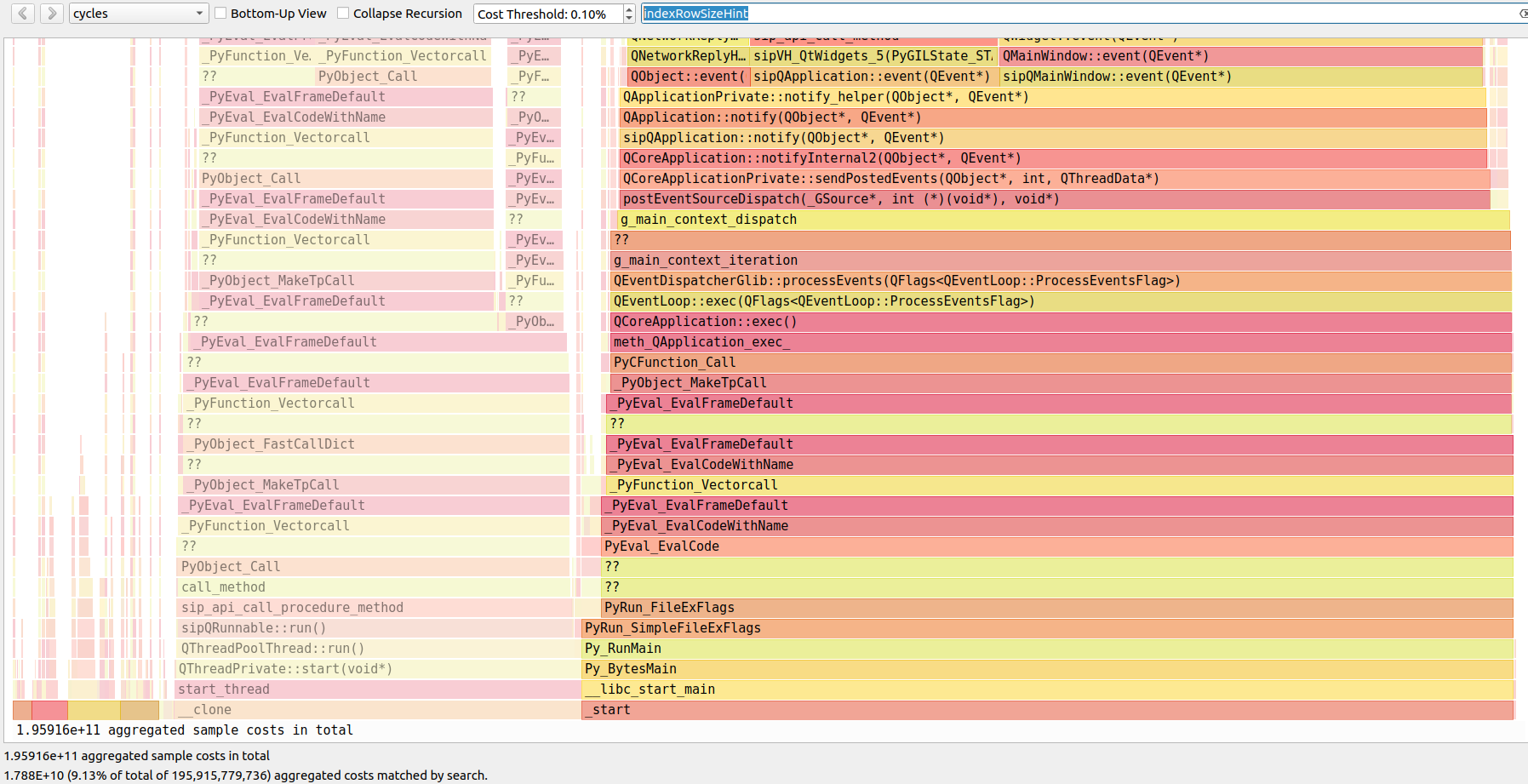This screenshot has height=784, width=1528.
Task: Select the PyEval_EvalCode frame
Action: click(1056, 547)
